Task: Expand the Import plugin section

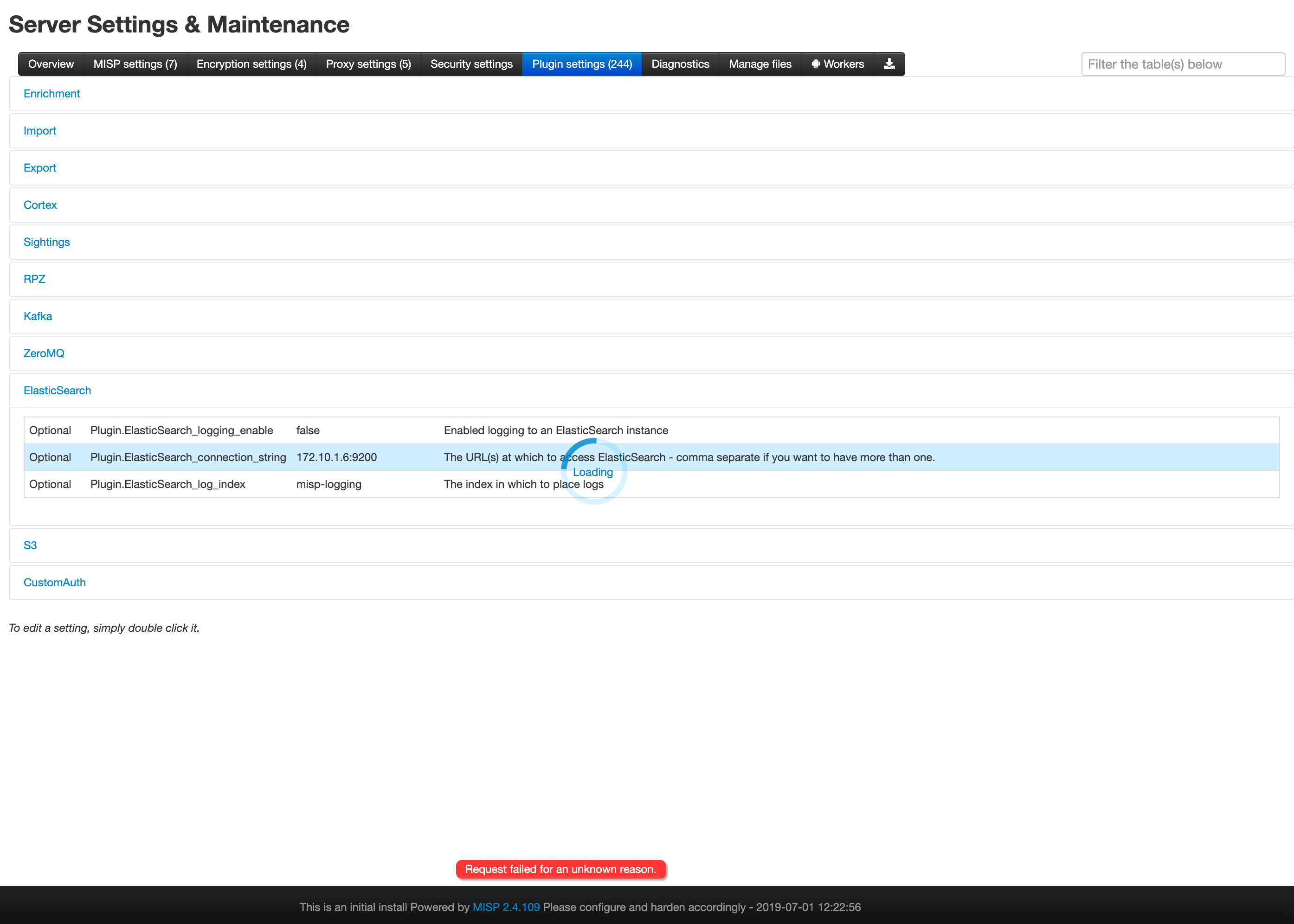Action: click(x=39, y=130)
